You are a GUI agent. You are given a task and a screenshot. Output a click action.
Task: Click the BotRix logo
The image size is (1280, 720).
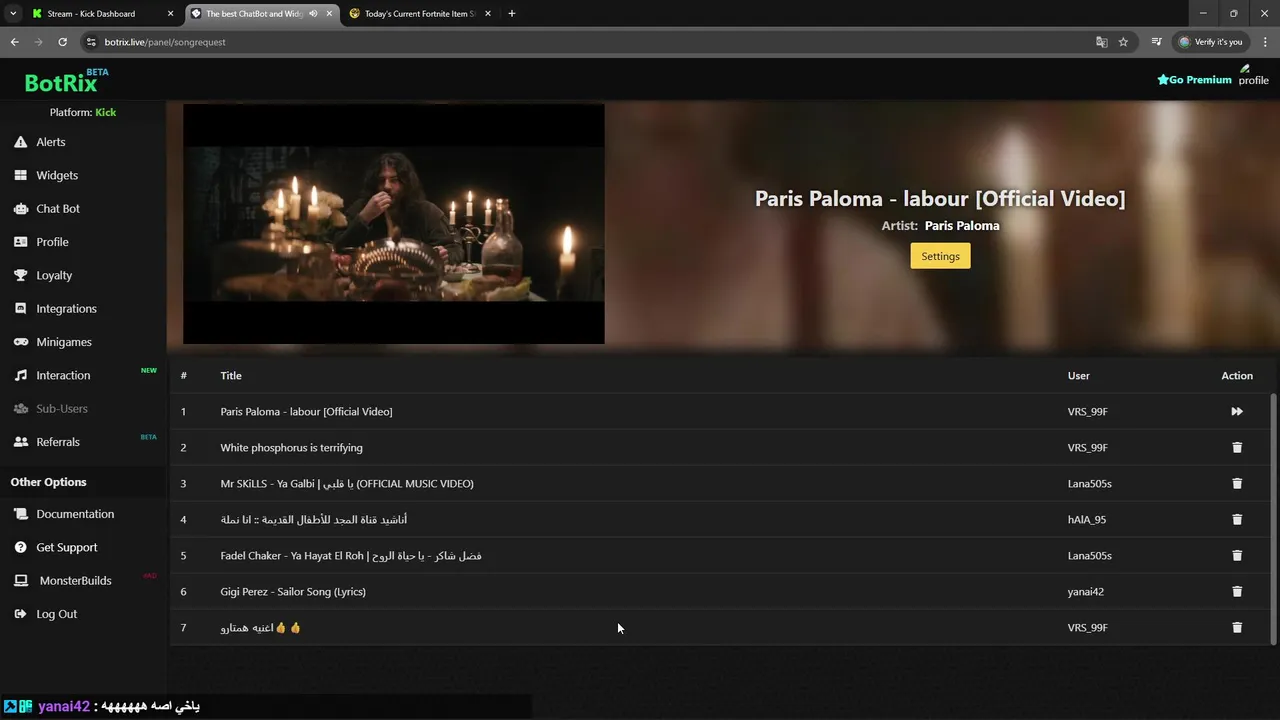[66, 81]
